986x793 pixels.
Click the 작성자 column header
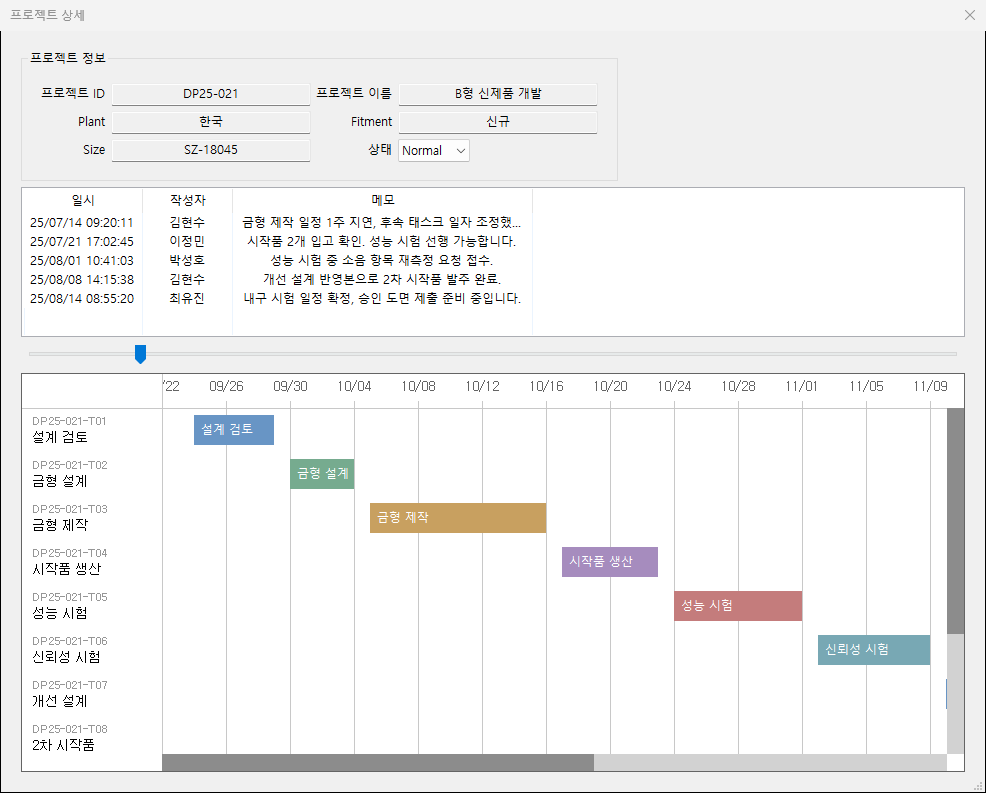pyautogui.click(x=187, y=200)
